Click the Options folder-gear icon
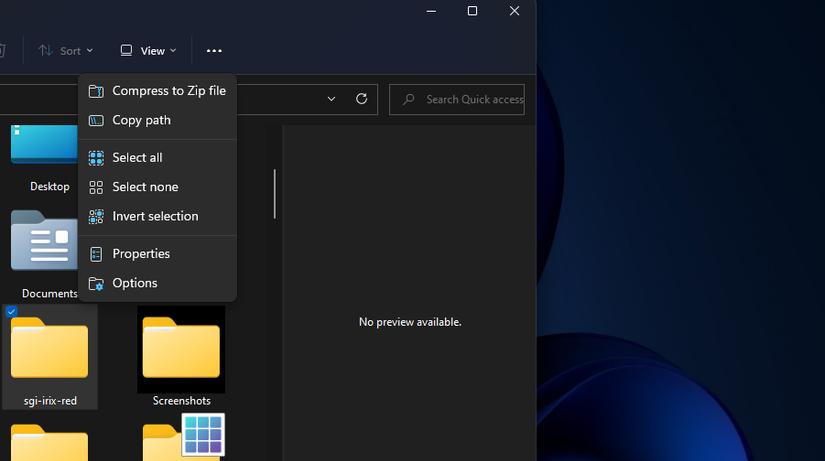 coord(96,284)
